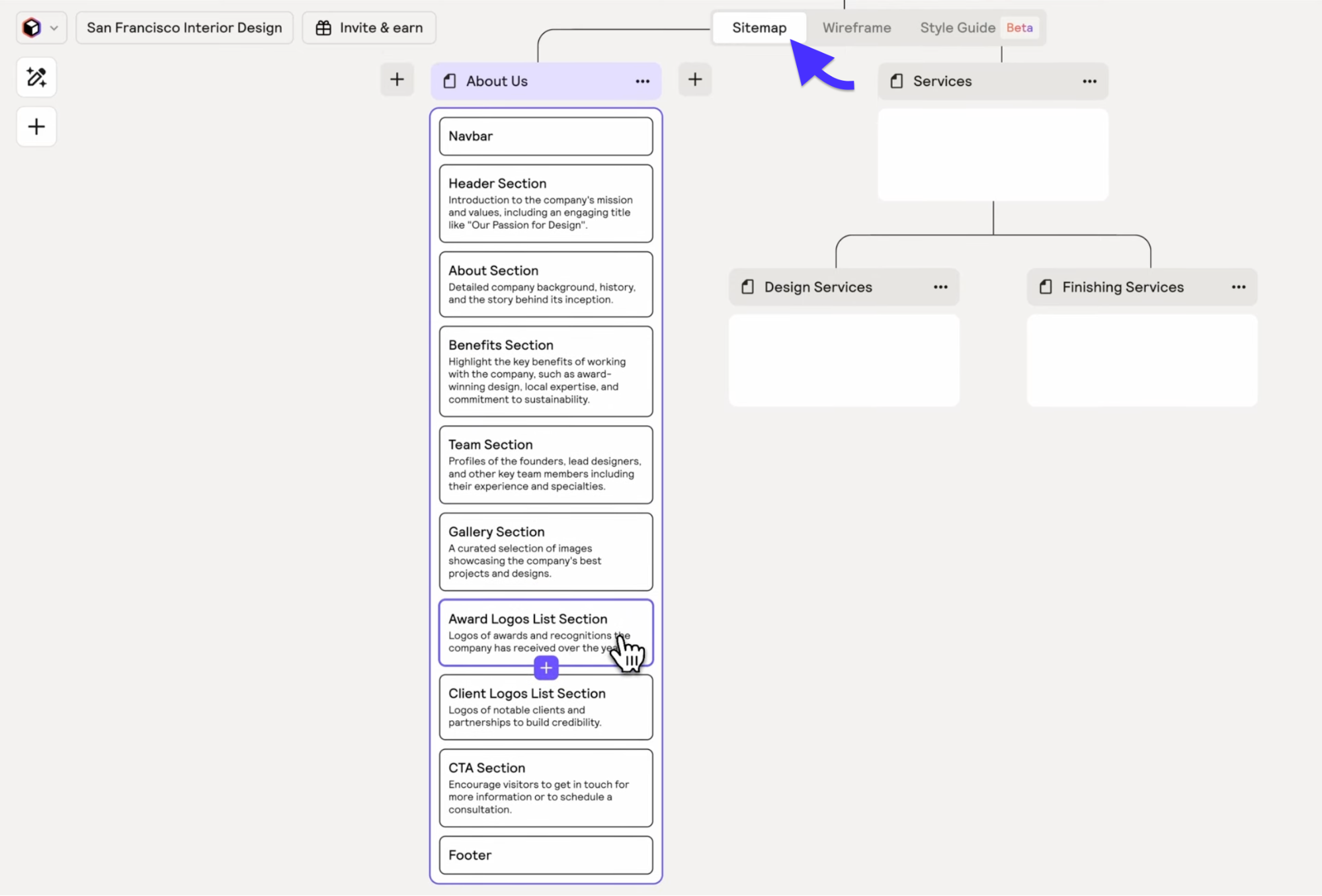Select the Navbar section card
The image size is (1322, 896).
point(546,136)
